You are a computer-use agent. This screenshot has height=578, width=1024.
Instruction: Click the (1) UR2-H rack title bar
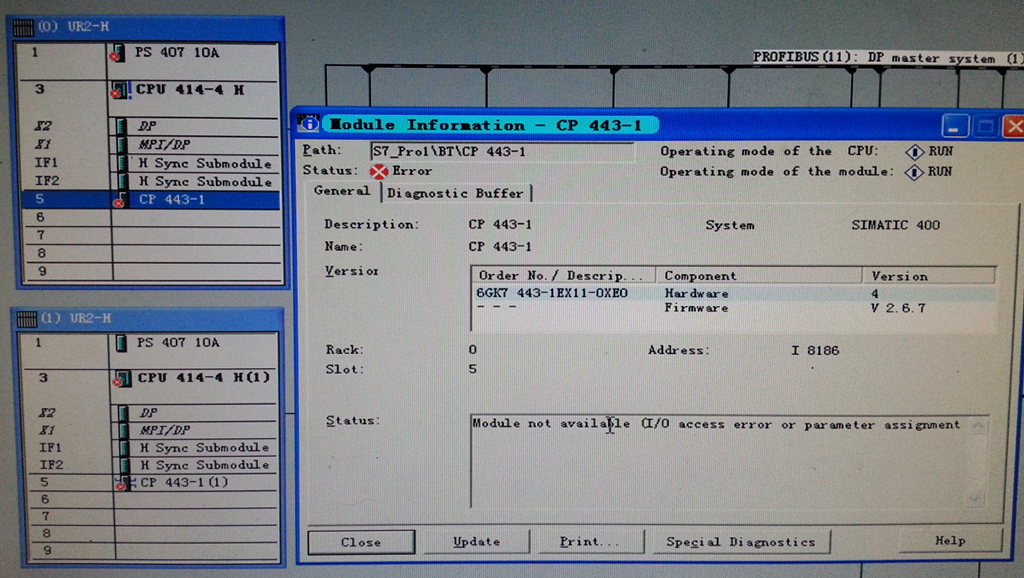pos(148,319)
